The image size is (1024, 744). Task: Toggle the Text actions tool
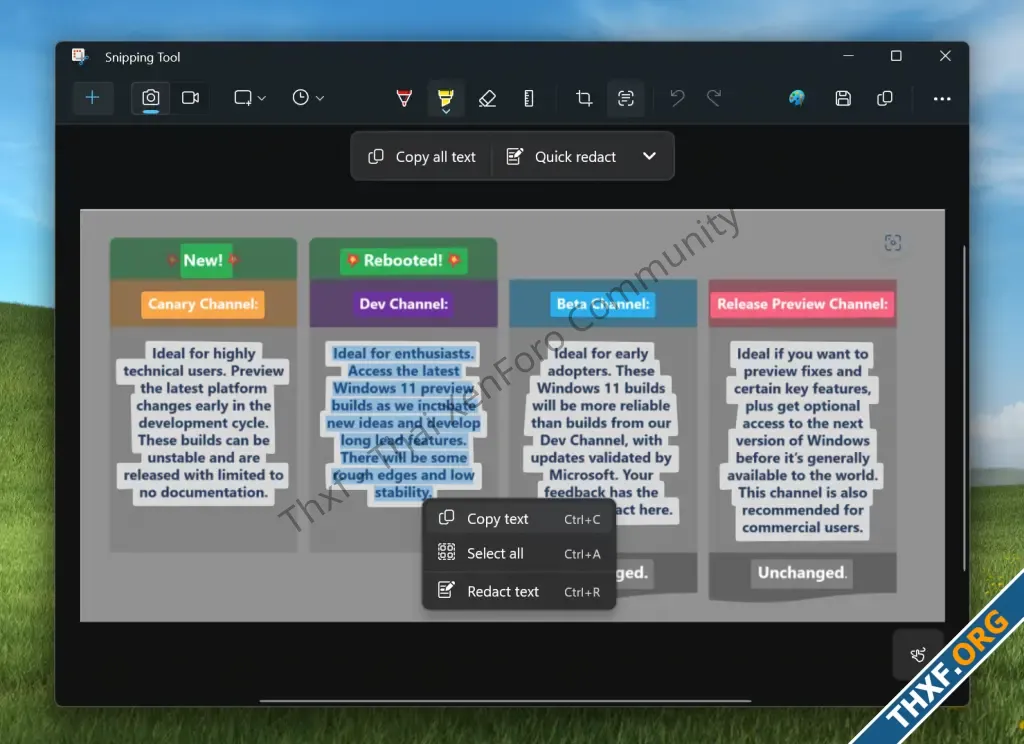tap(626, 99)
